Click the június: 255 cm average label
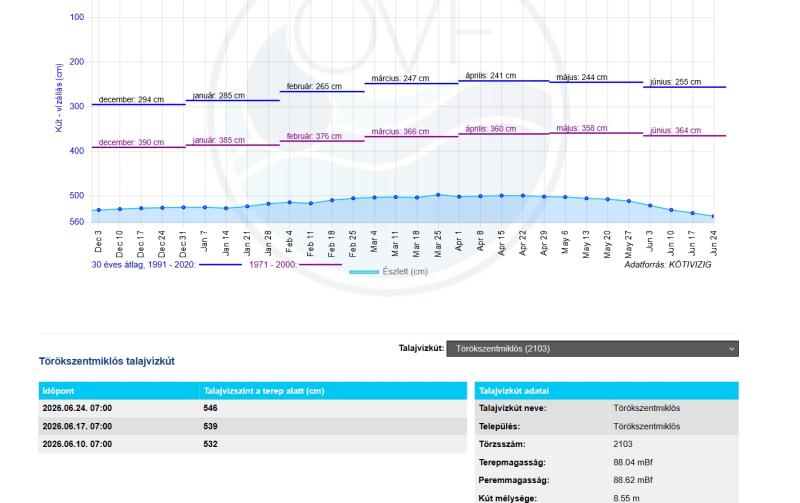800x503 pixels. click(676, 82)
